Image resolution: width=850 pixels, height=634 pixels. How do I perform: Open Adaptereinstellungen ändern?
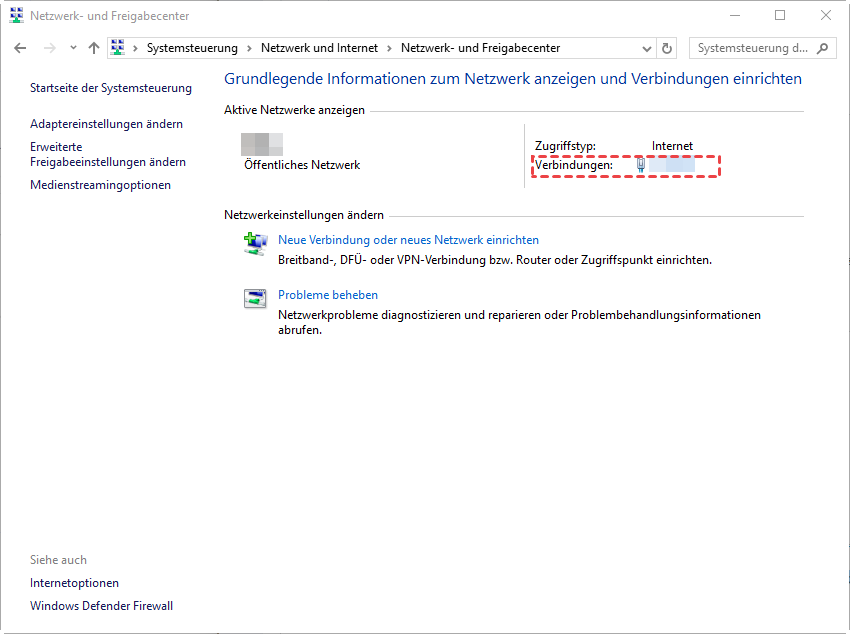point(106,124)
